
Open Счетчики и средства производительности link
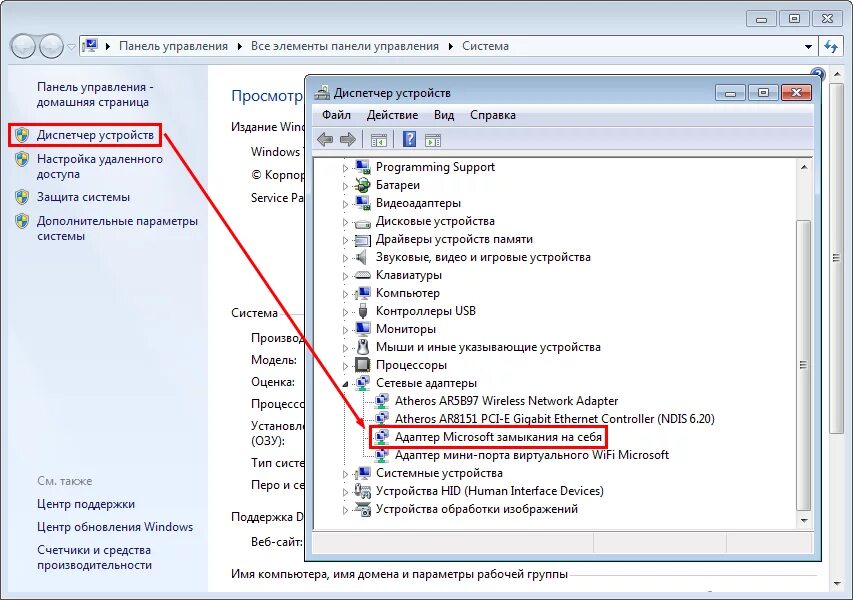94,557
